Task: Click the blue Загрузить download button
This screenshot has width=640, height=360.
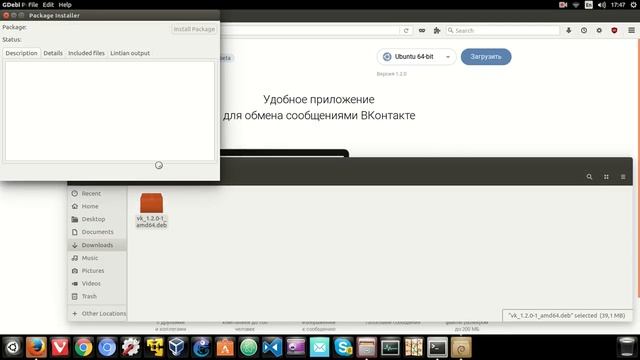Action: pyautogui.click(x=486, y=57)
